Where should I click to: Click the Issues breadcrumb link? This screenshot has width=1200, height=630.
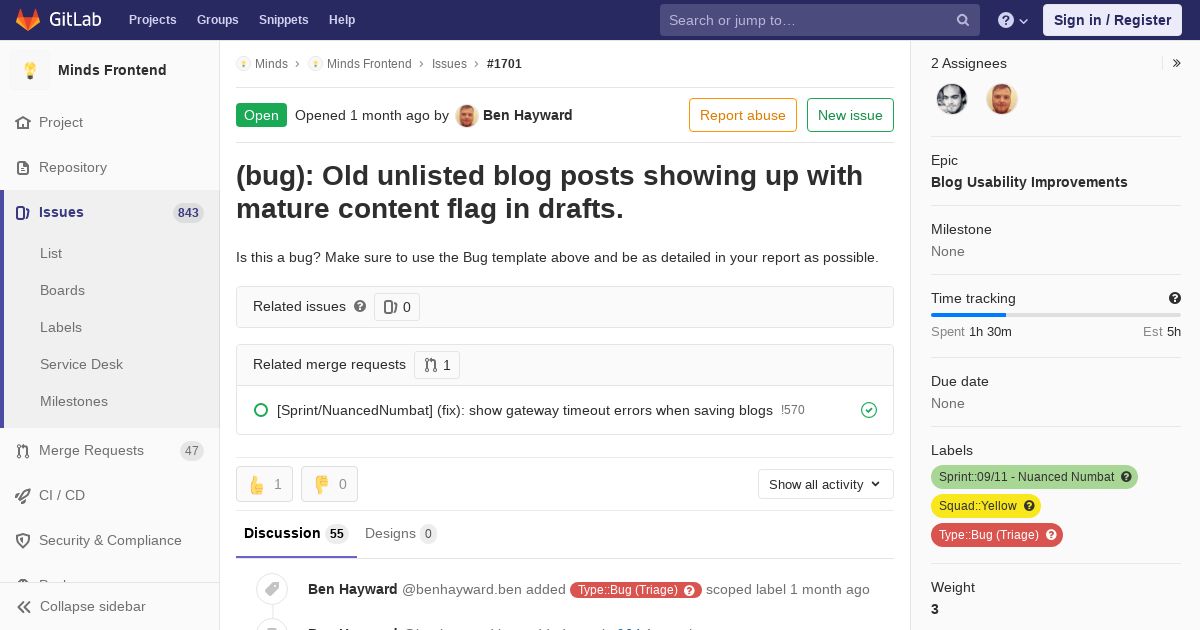[449, 64]
